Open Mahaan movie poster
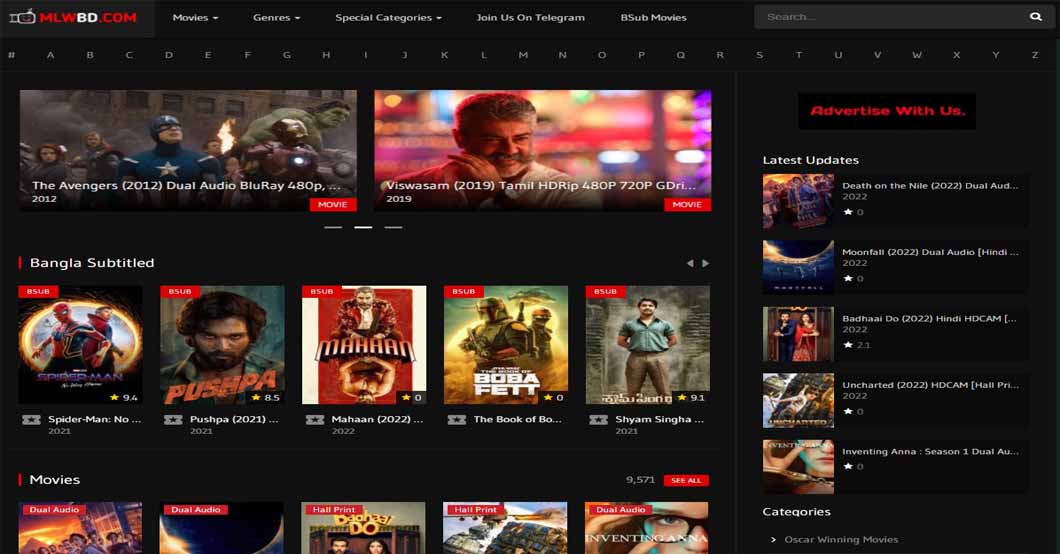 (x=364, y=345)
